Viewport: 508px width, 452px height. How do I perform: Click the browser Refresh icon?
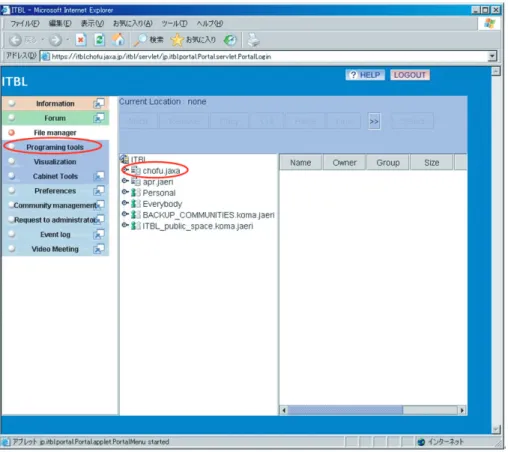pyautogui.click(x=99, y=40)
